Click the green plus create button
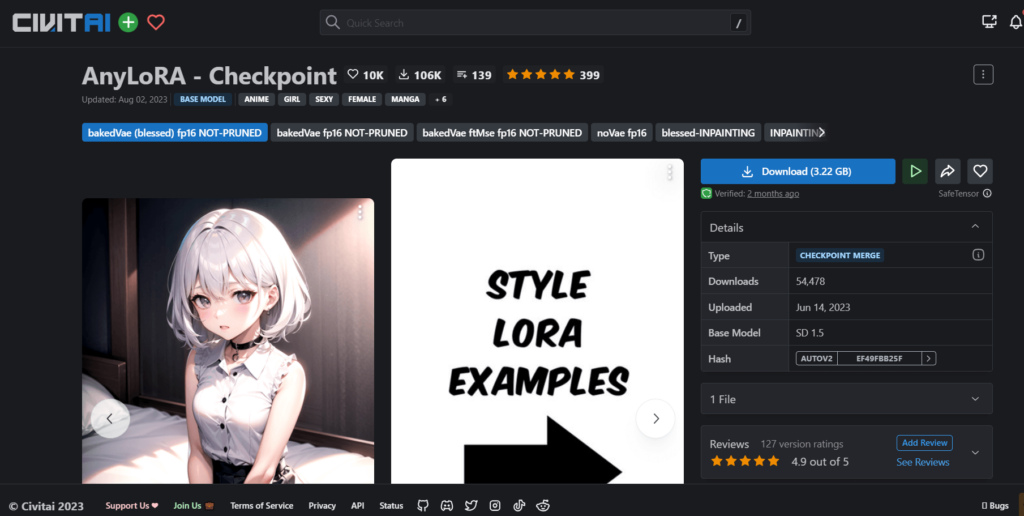The width and height of the screenshot is (1024, 516). click(x=128, y=22)
